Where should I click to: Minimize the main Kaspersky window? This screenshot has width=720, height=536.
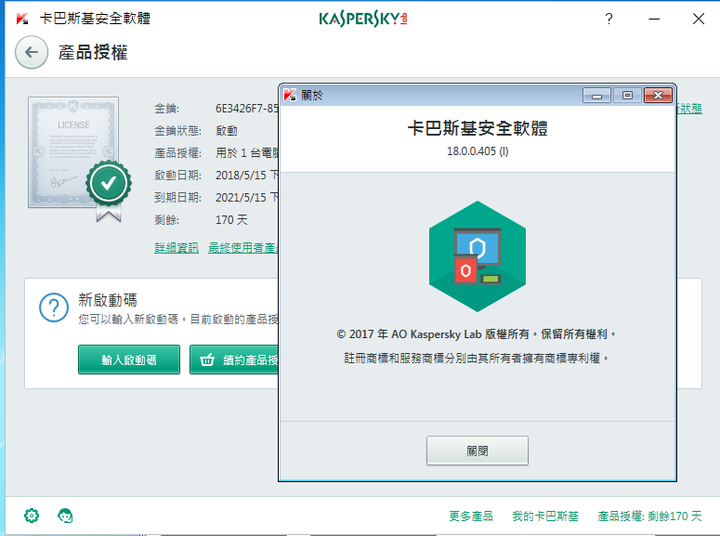point(654,19)
